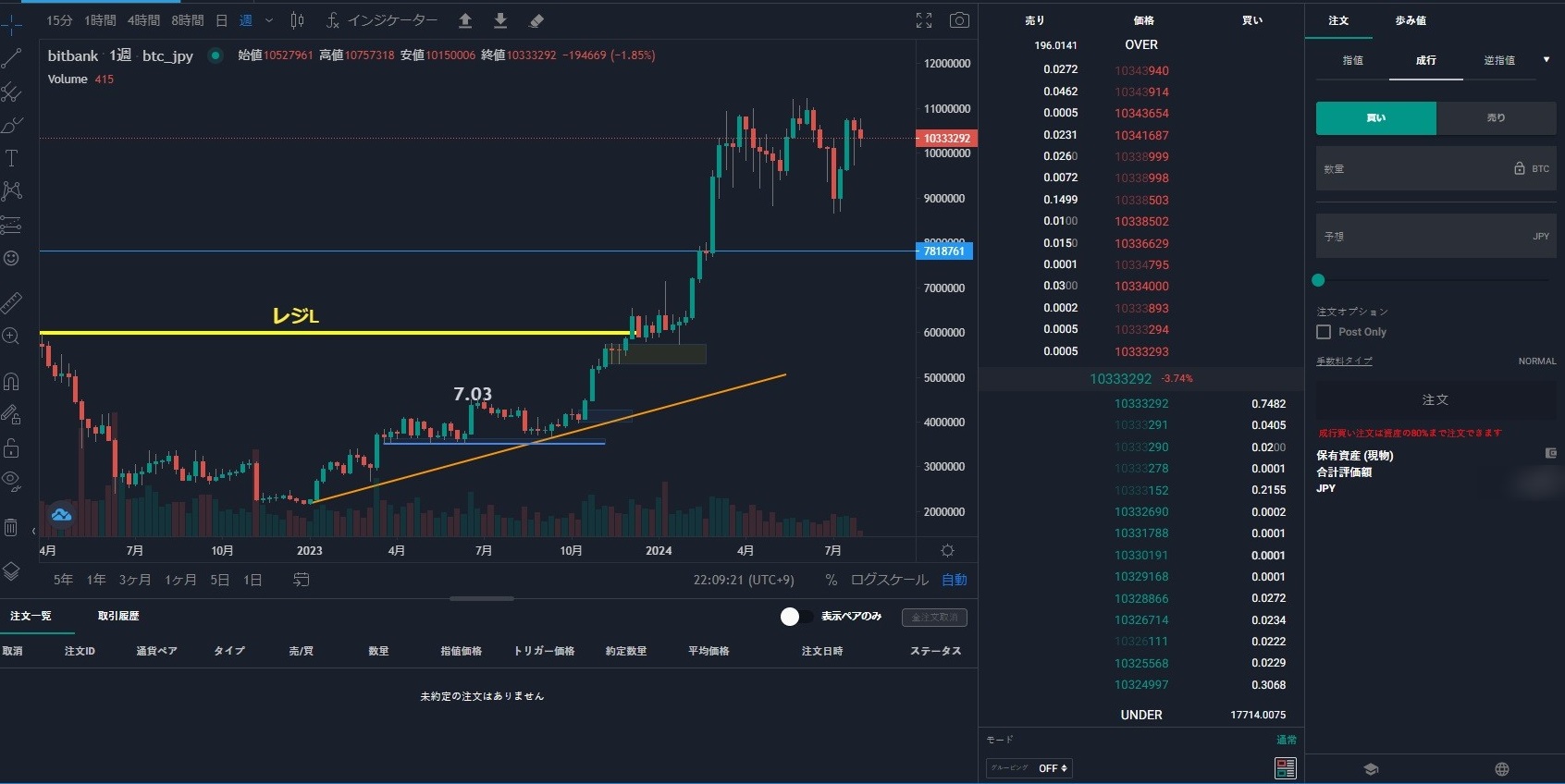Remove drawings with the trash icon
The height and width of the screenshot is (784, 1565).
[x=11, y=527]
